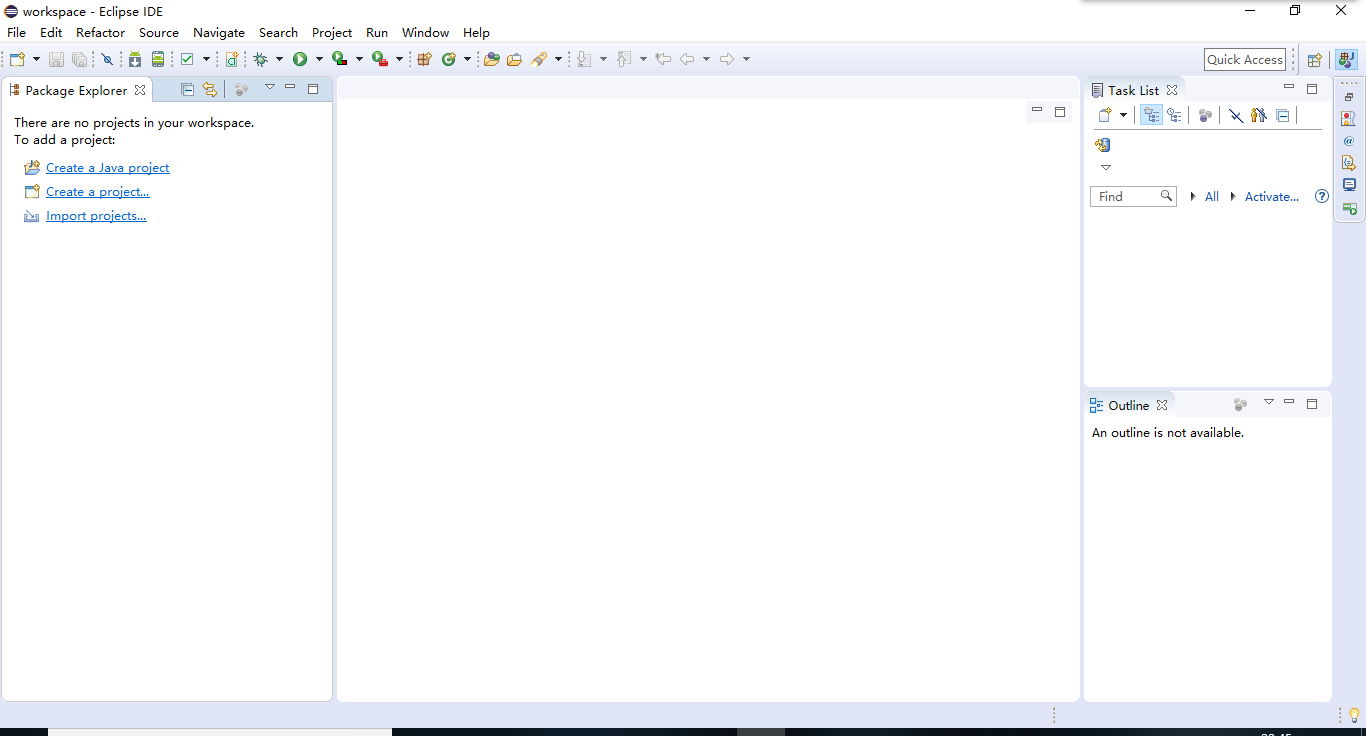Viewport: 1366px width, 736px height.
Task: Open the Search dialog torch icon
Action: (x=538, y=59)
